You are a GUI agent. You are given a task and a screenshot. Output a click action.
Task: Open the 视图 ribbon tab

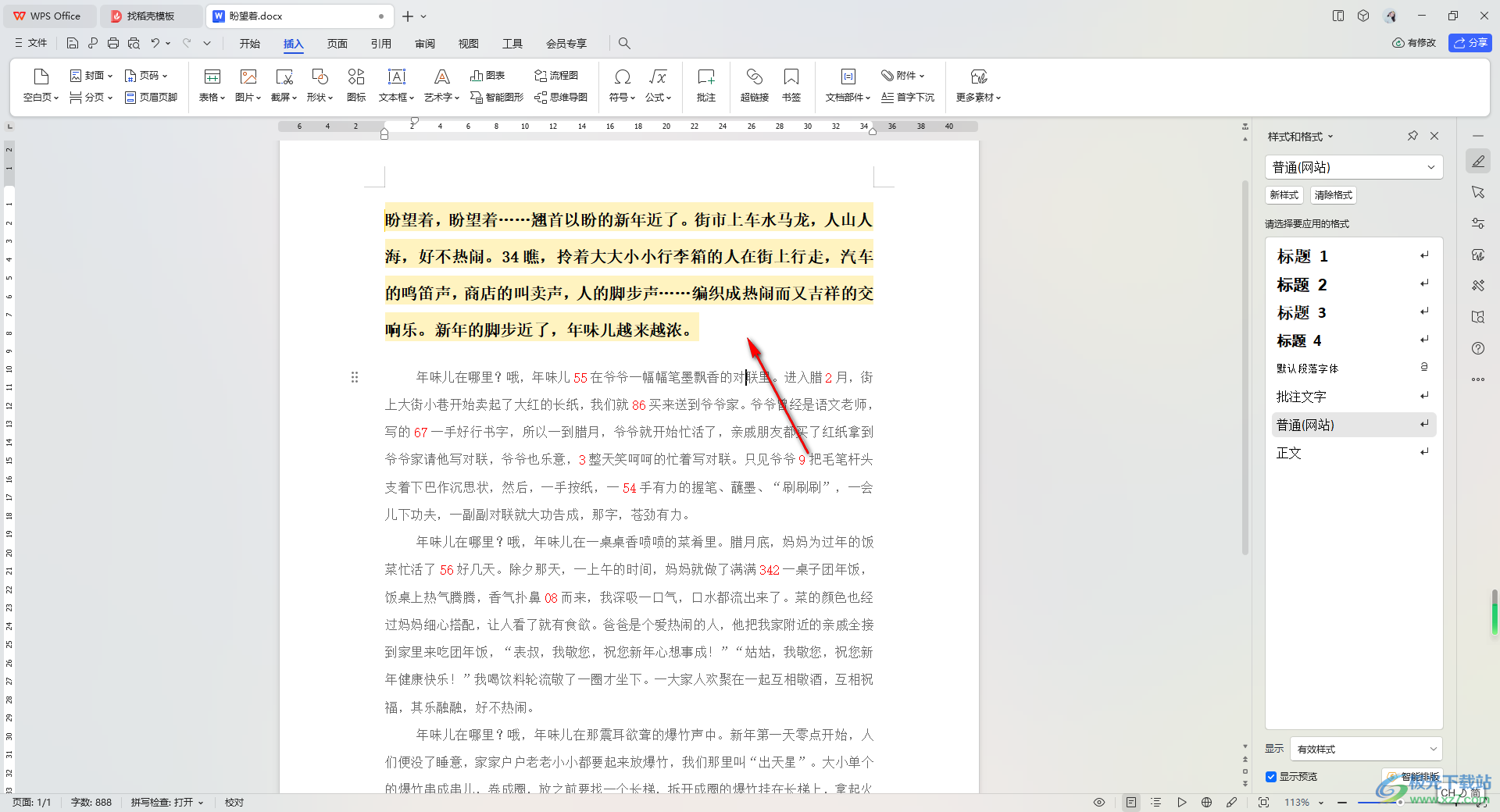(x=469, y=44)
